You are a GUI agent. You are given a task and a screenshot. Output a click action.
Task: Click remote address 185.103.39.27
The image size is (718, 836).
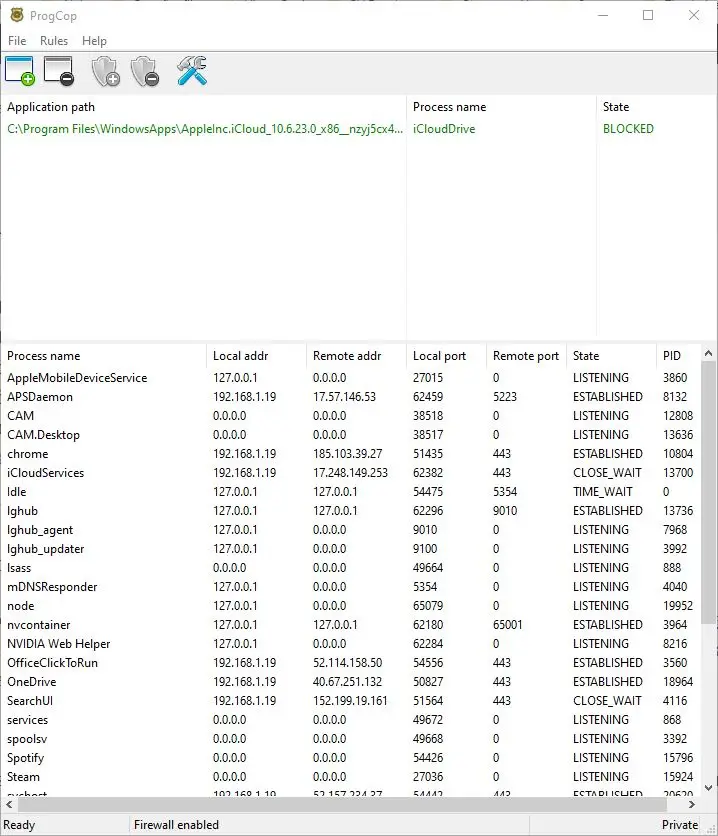(348, 454)
